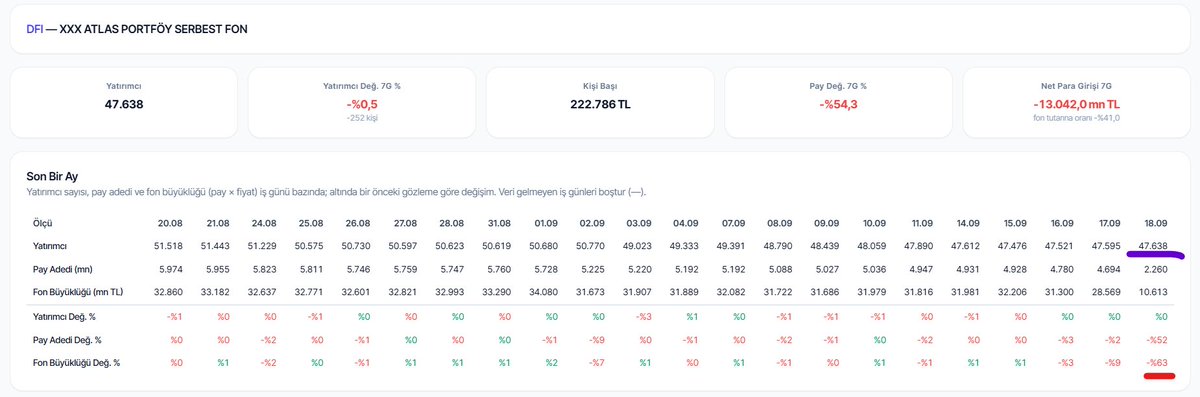Click the -252 kişi subtext

pyautogui.click(x=361, y=118)
